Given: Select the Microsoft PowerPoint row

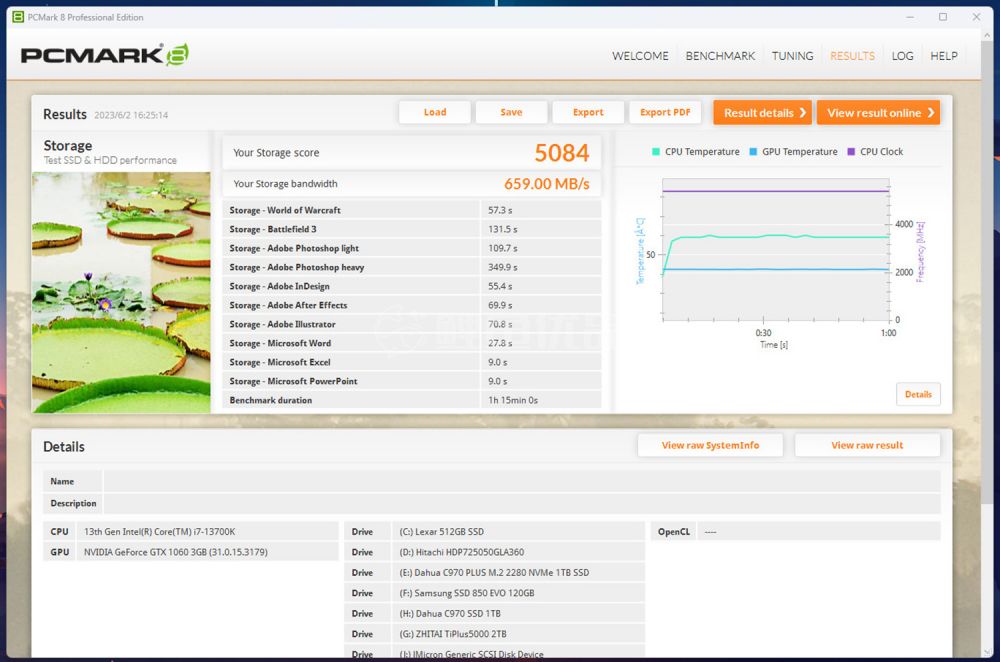Looking at the screenshot, I should 411,381.
